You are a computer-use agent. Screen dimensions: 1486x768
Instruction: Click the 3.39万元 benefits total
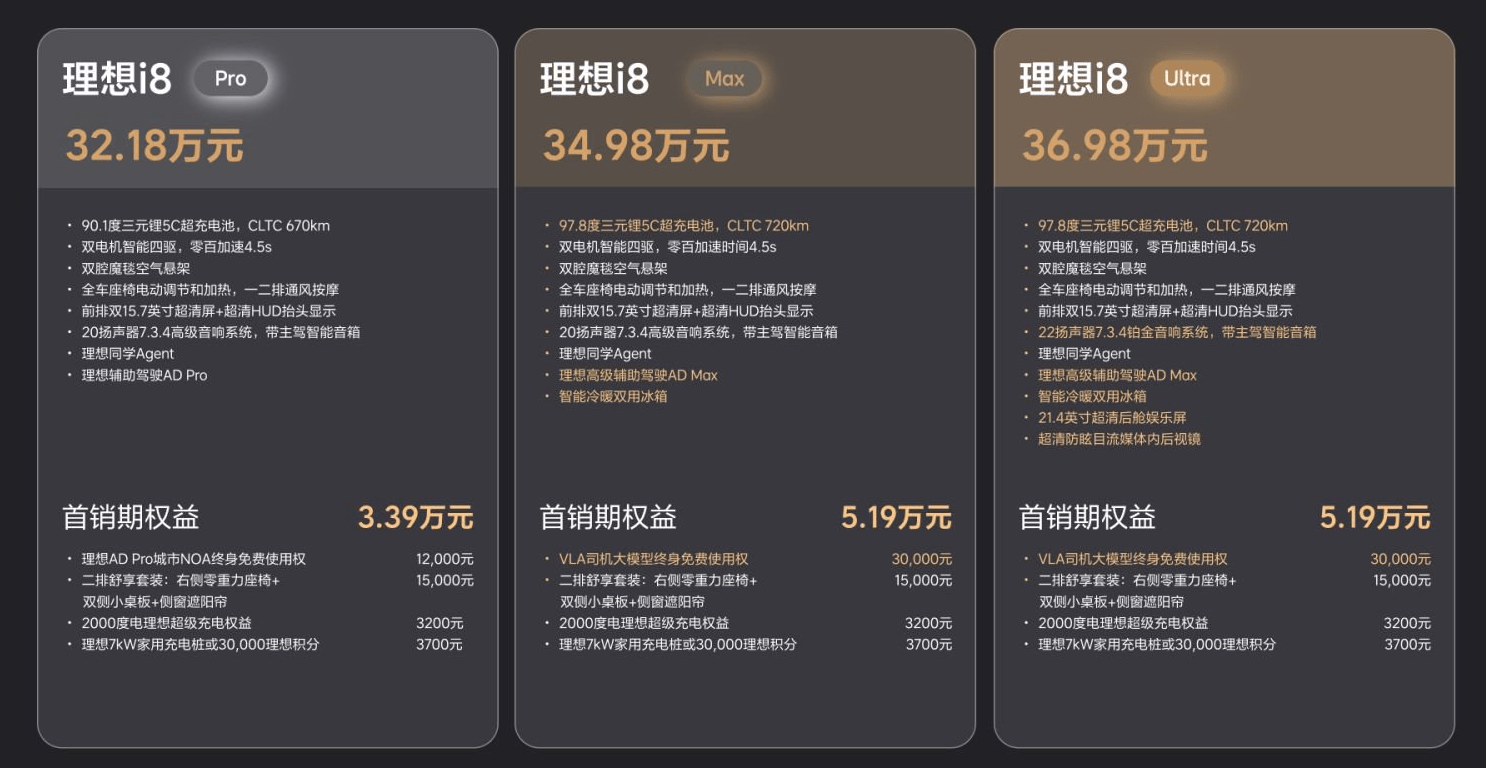point(415,517)
